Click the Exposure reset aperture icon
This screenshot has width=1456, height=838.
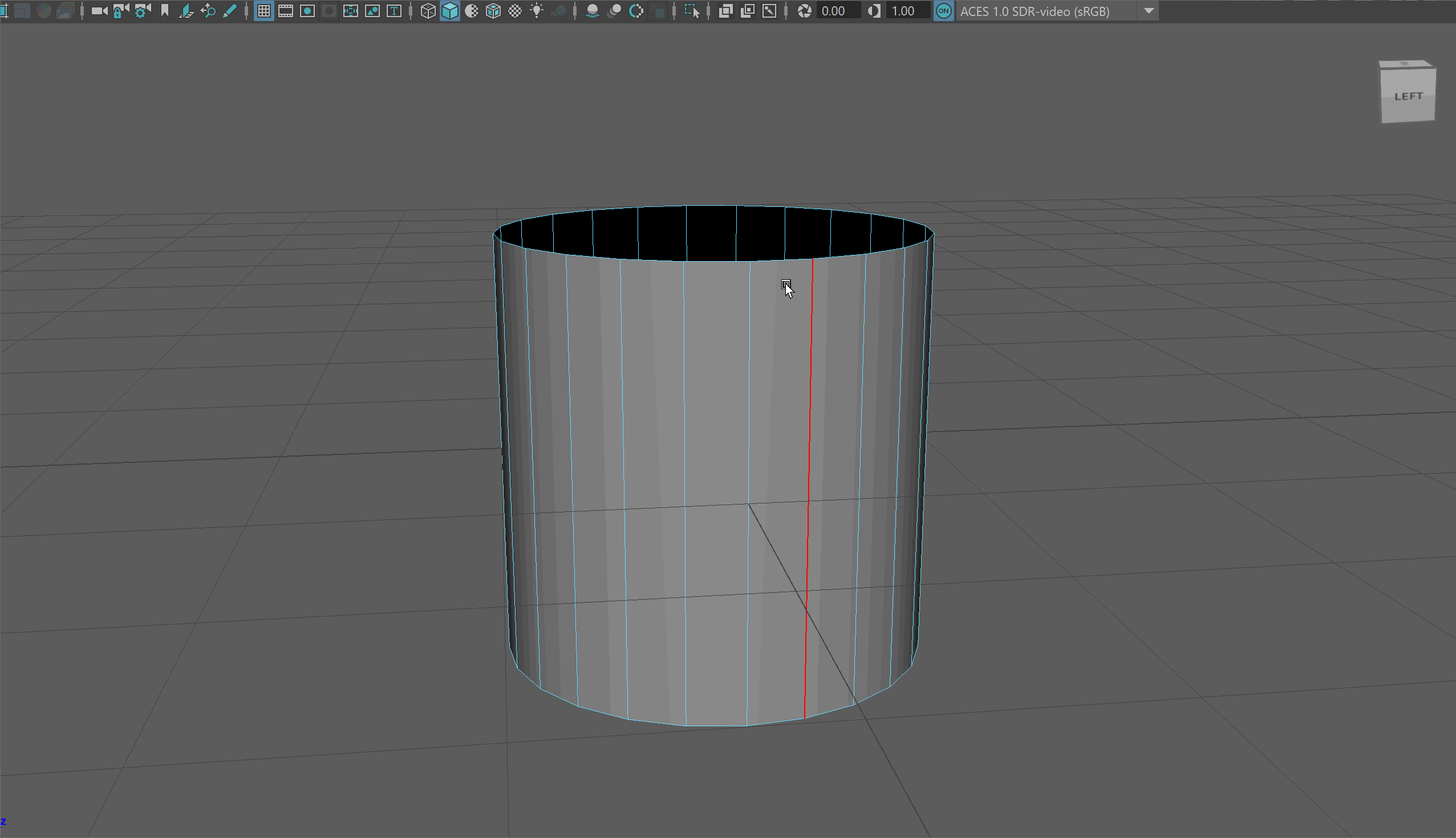[x=804, y=11]
